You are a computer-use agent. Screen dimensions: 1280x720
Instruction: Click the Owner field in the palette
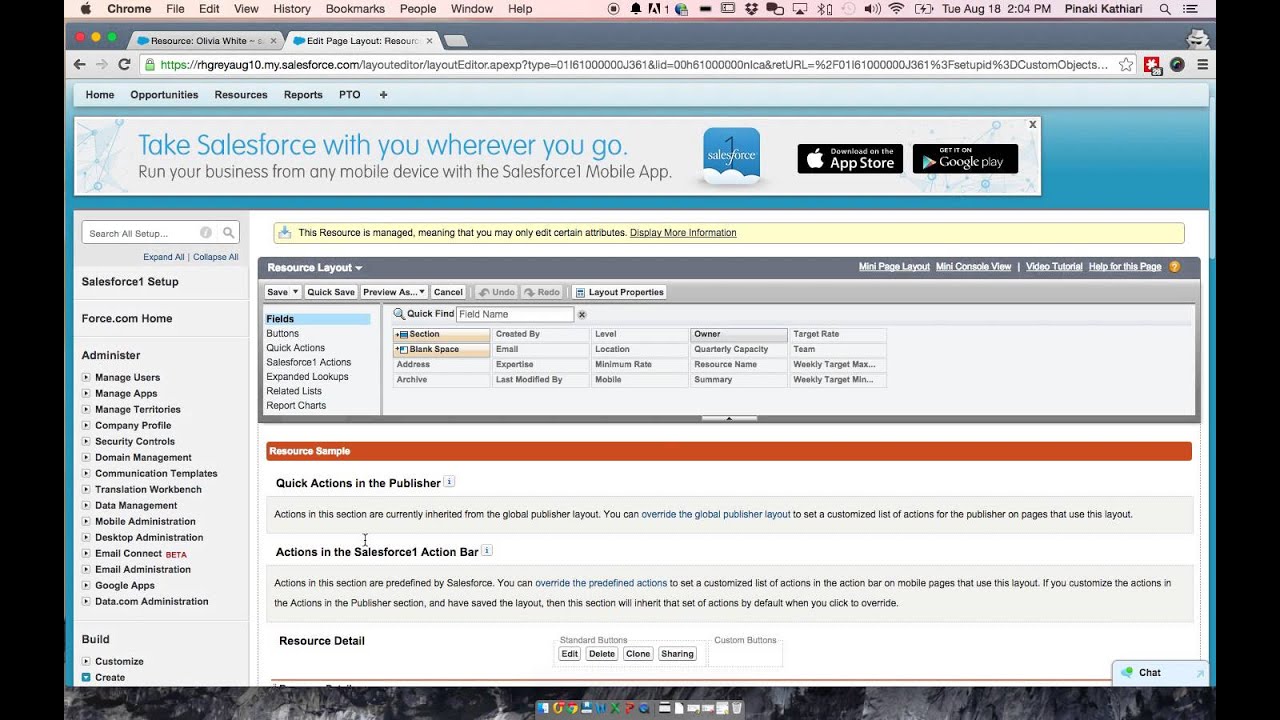739,334
